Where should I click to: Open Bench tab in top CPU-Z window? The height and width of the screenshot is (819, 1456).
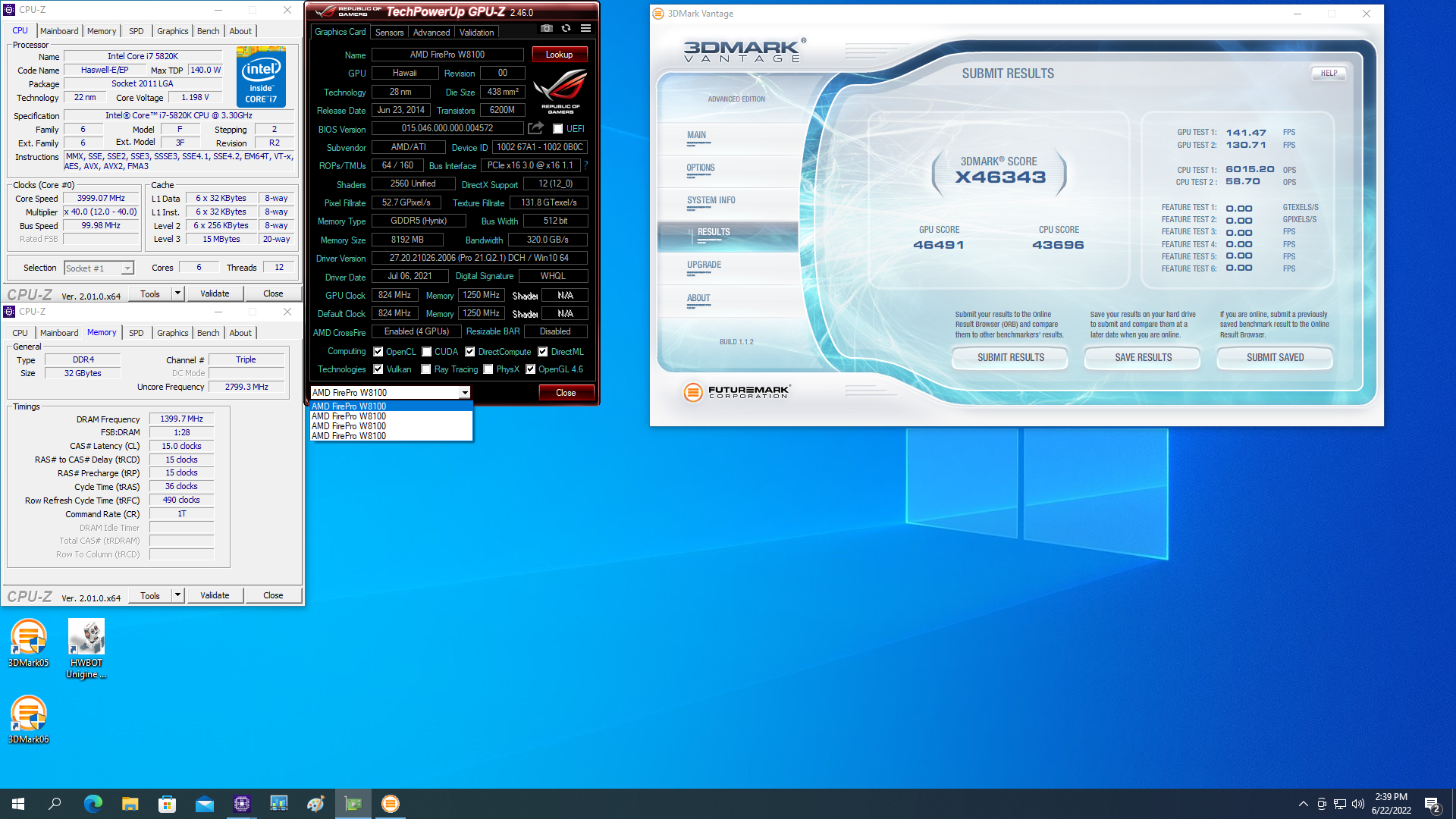click(x=208, y=31)
